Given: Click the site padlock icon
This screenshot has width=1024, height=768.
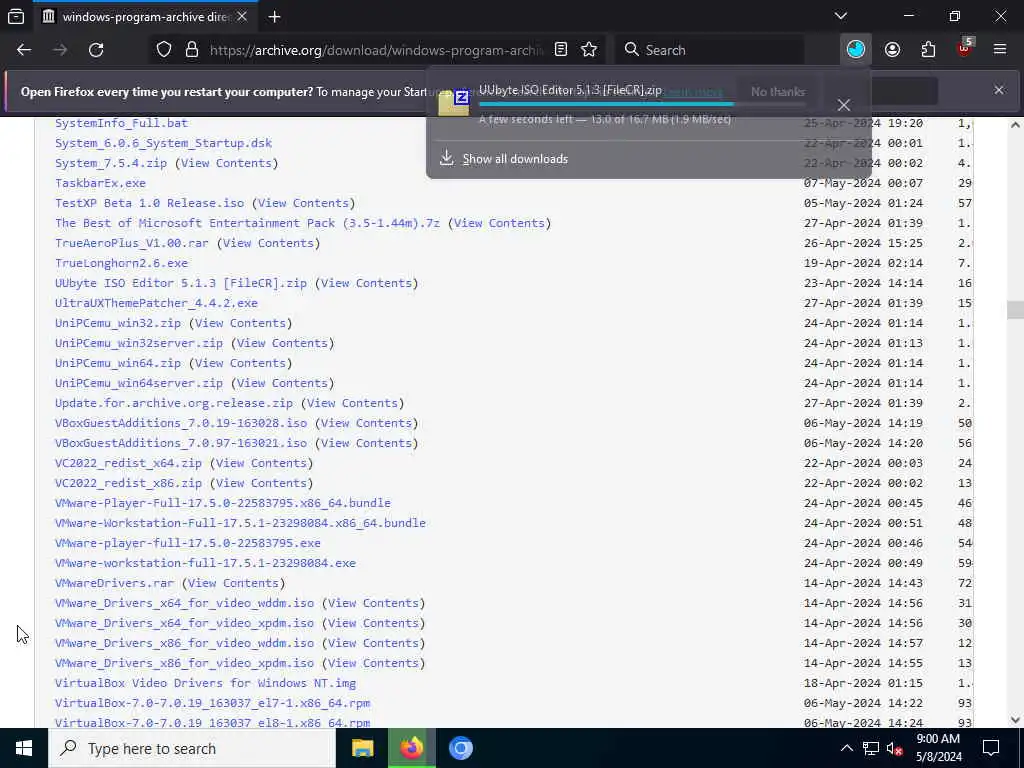Looking at the screenshot, I should (191, 50).
